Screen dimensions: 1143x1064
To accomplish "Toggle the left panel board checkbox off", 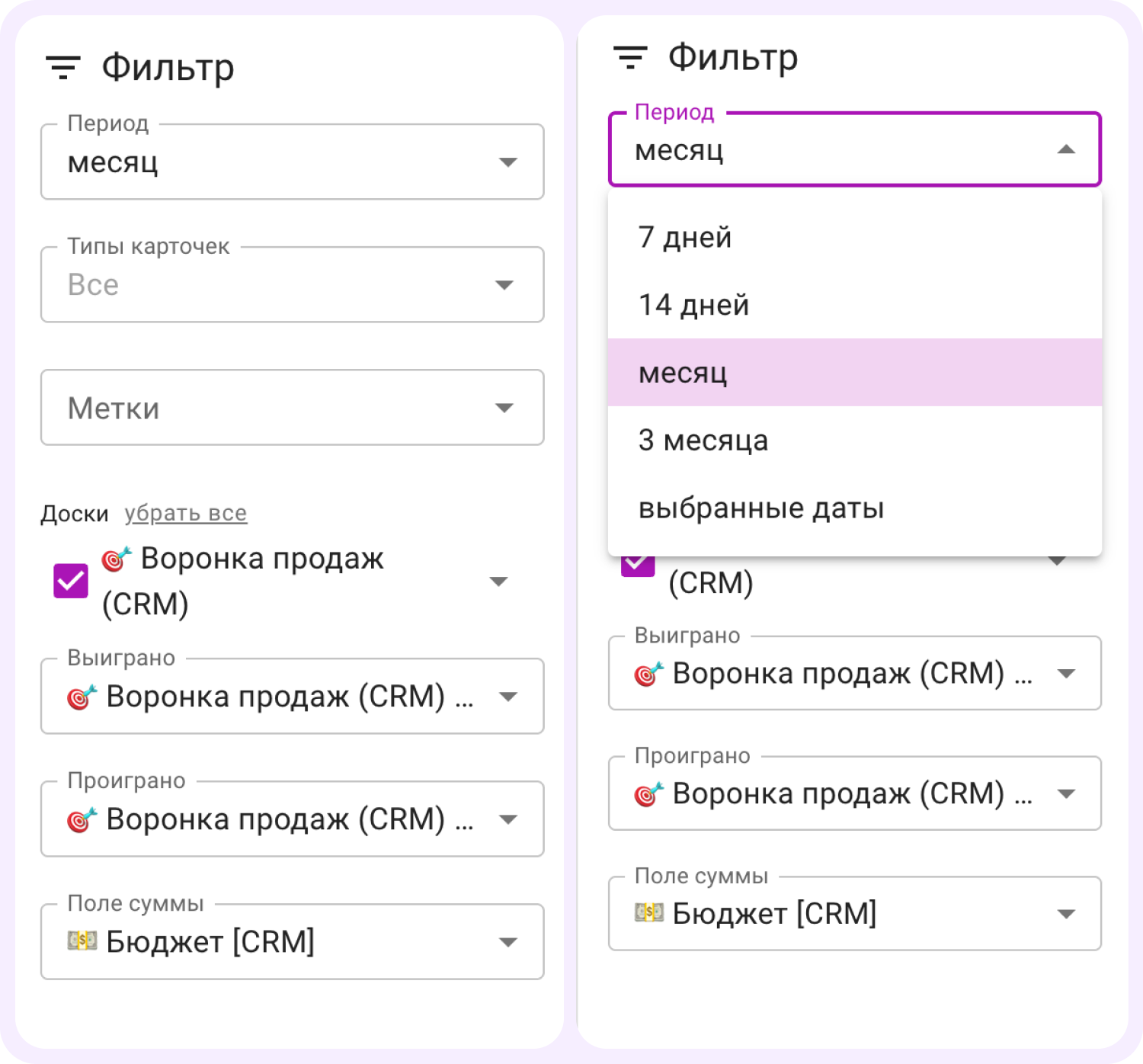I will coord(69,581).
